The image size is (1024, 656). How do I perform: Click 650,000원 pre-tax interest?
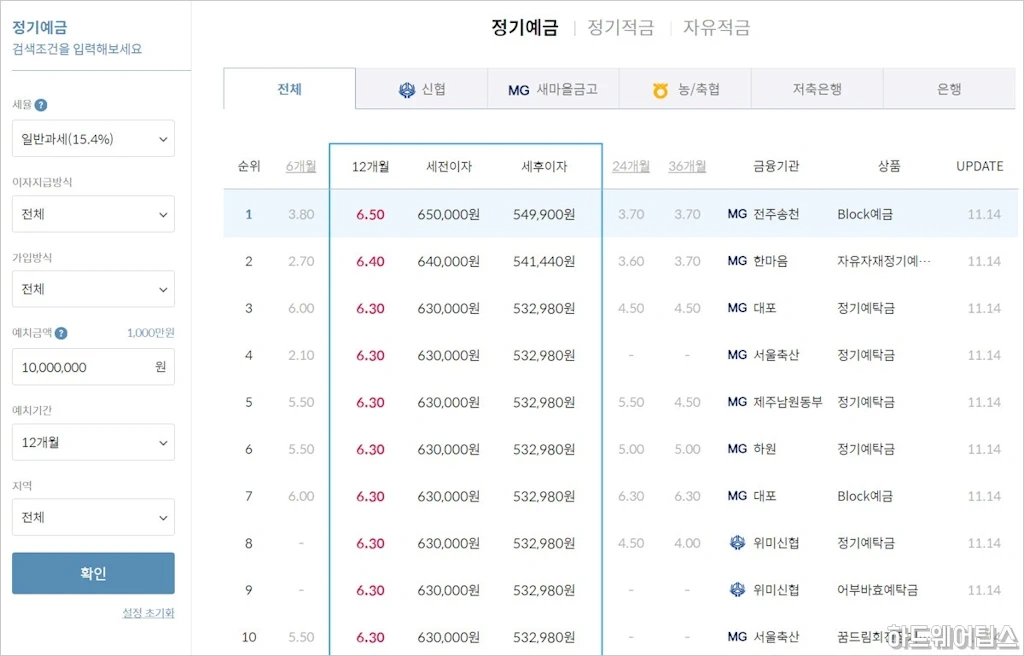[449, 214]
